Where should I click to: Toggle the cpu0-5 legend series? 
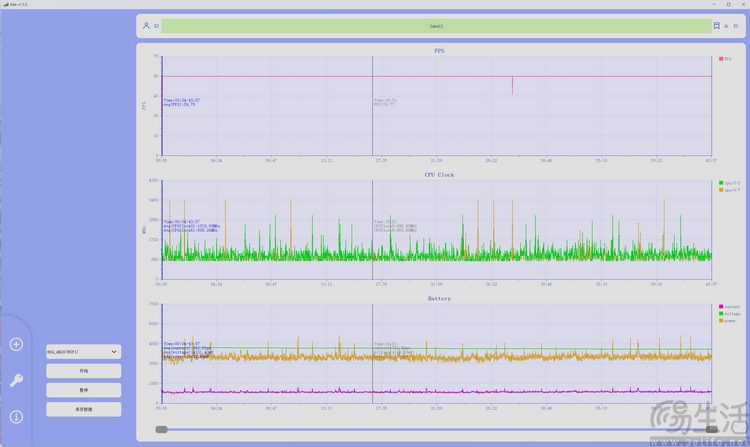click(730, 183)
